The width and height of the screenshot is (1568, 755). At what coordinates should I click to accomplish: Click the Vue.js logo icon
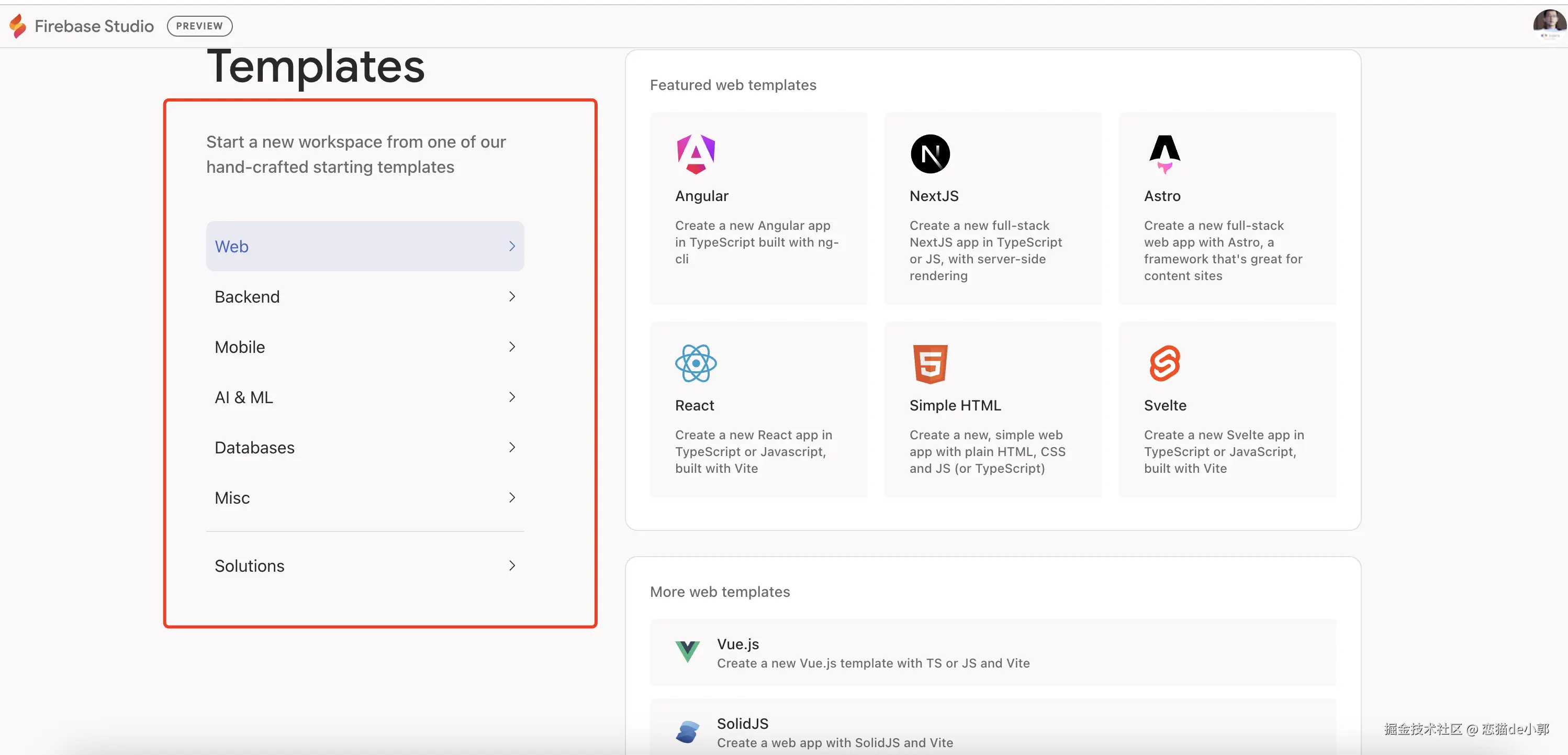coord(687,651)
